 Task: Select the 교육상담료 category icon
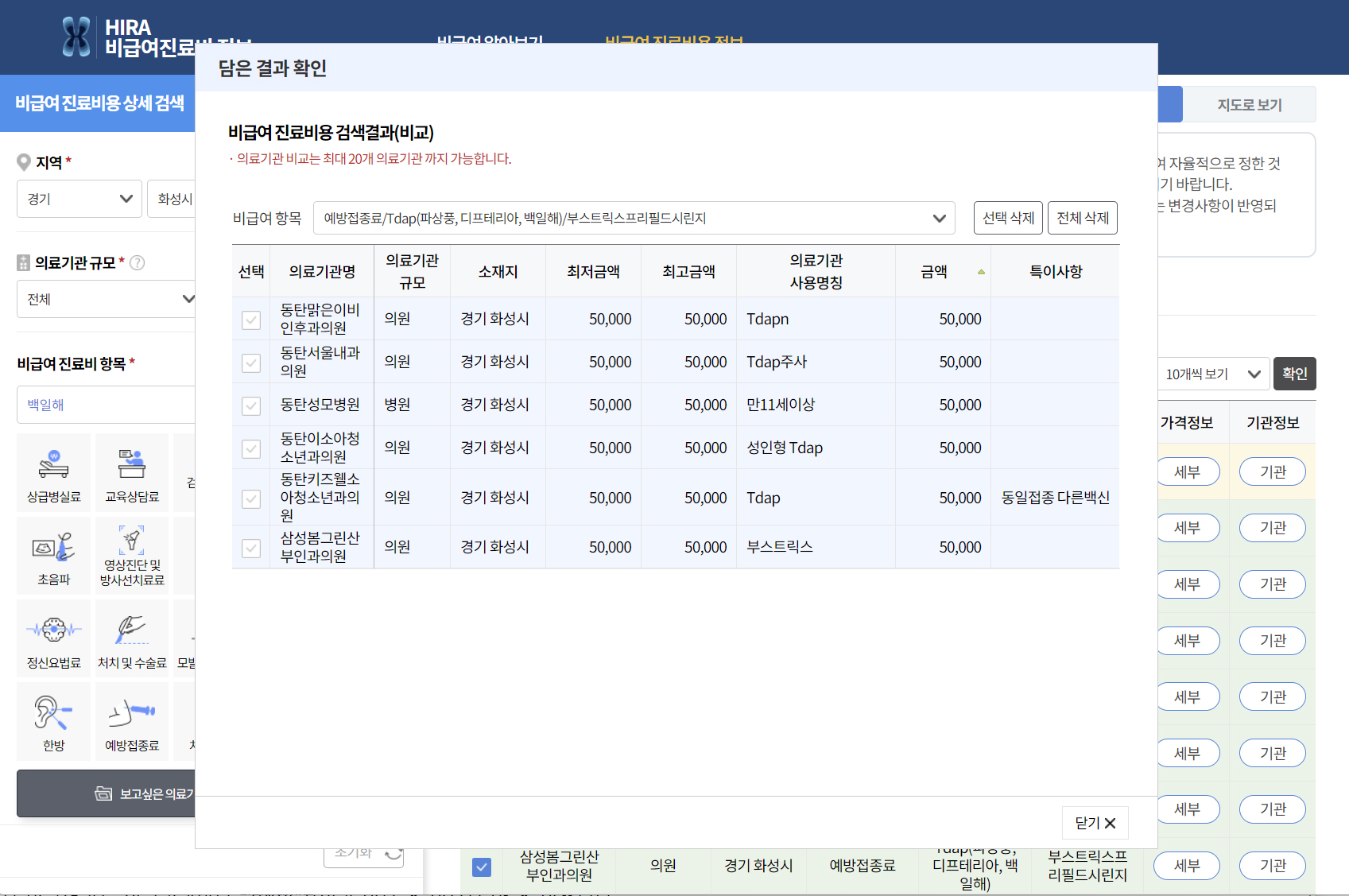coord(131,471)
